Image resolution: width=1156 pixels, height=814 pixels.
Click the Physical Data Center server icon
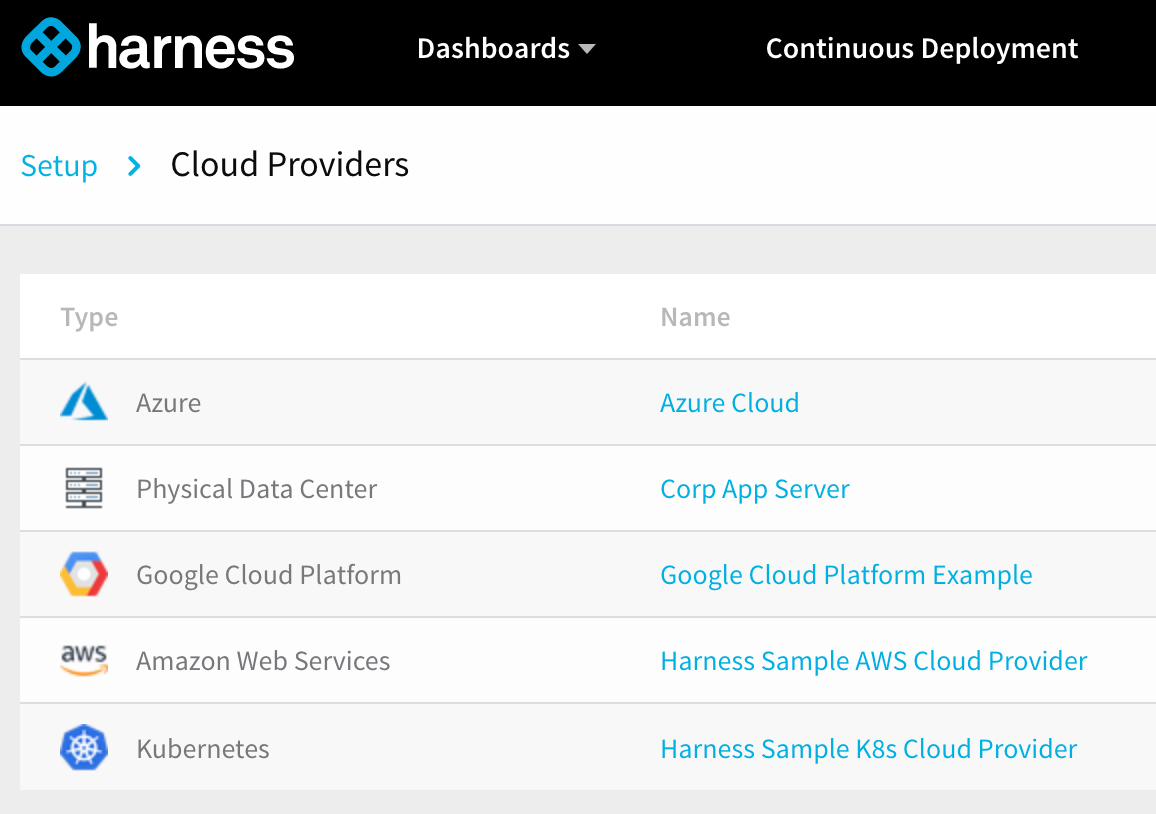pos(84,488)
